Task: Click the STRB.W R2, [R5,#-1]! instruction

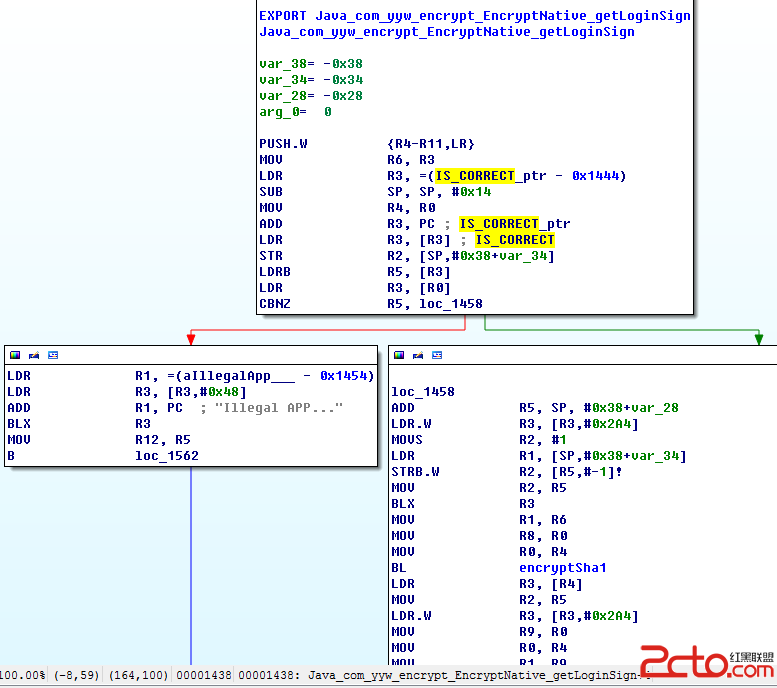Action: [x=506, y=472]
